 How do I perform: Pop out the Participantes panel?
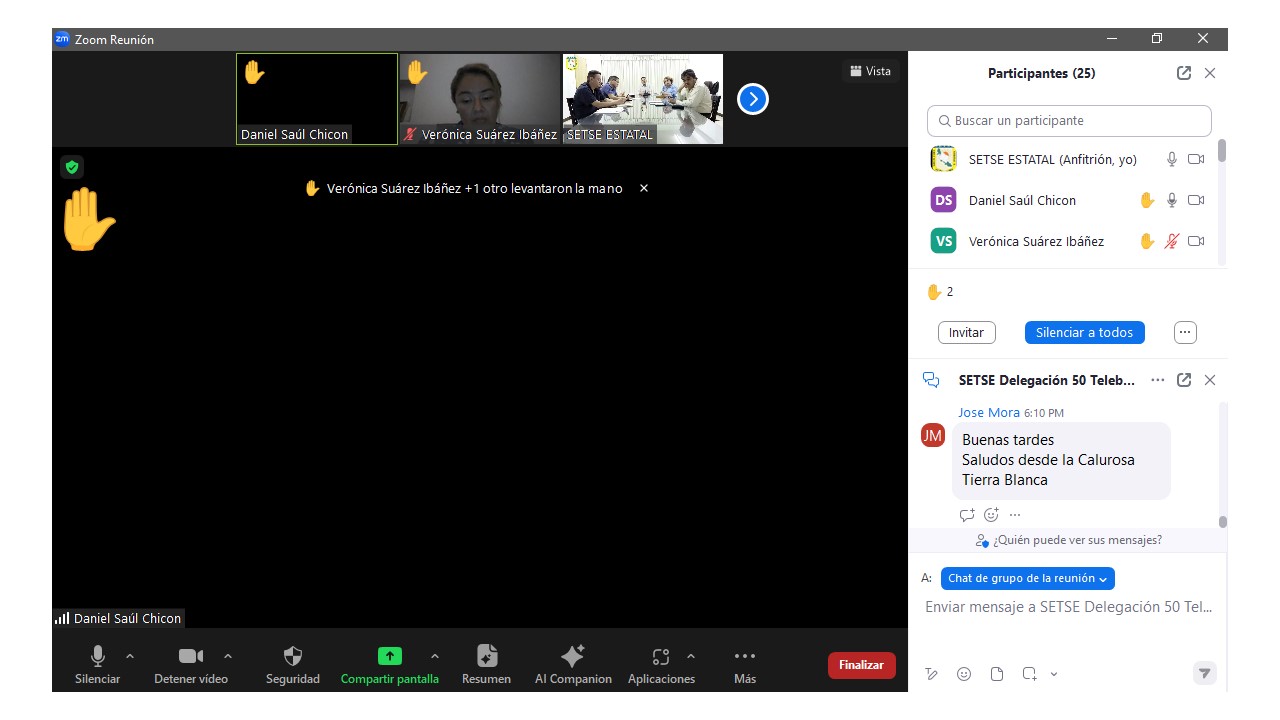[1184, 73]
